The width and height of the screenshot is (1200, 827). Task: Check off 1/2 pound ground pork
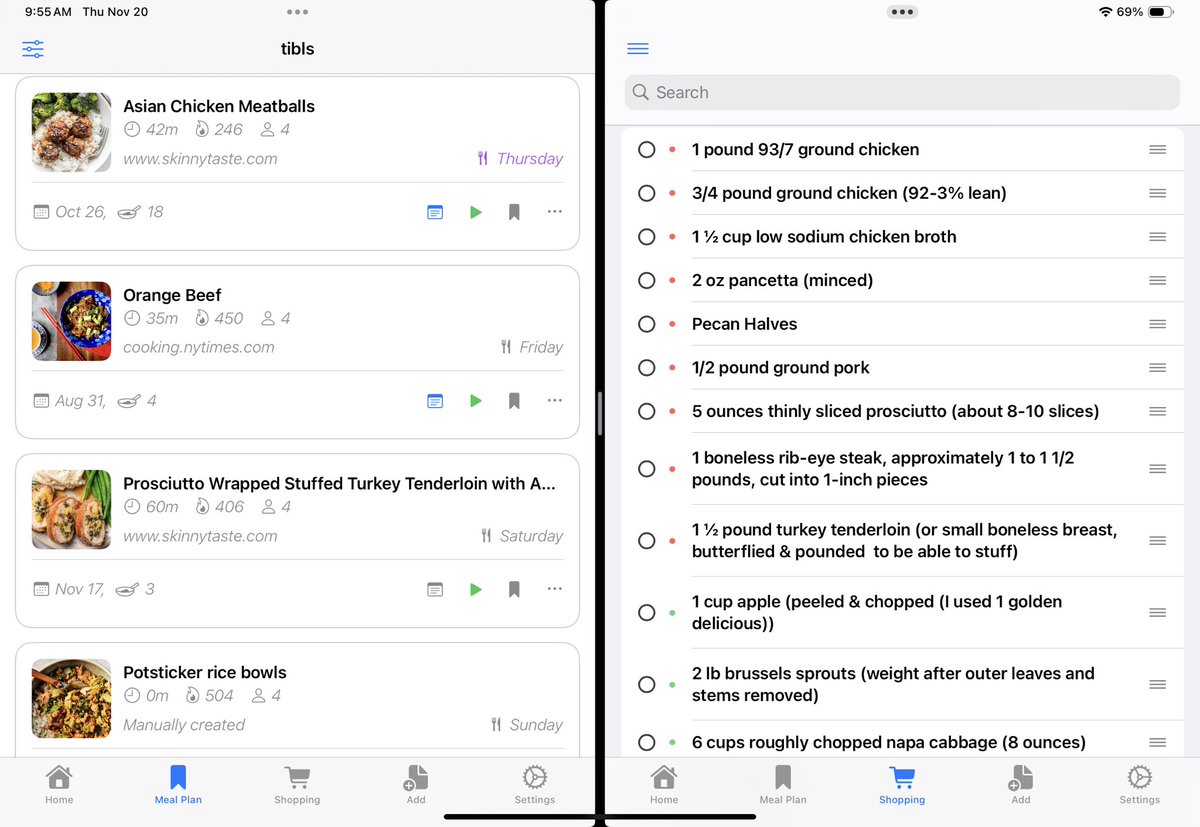[x=646, y=368]
